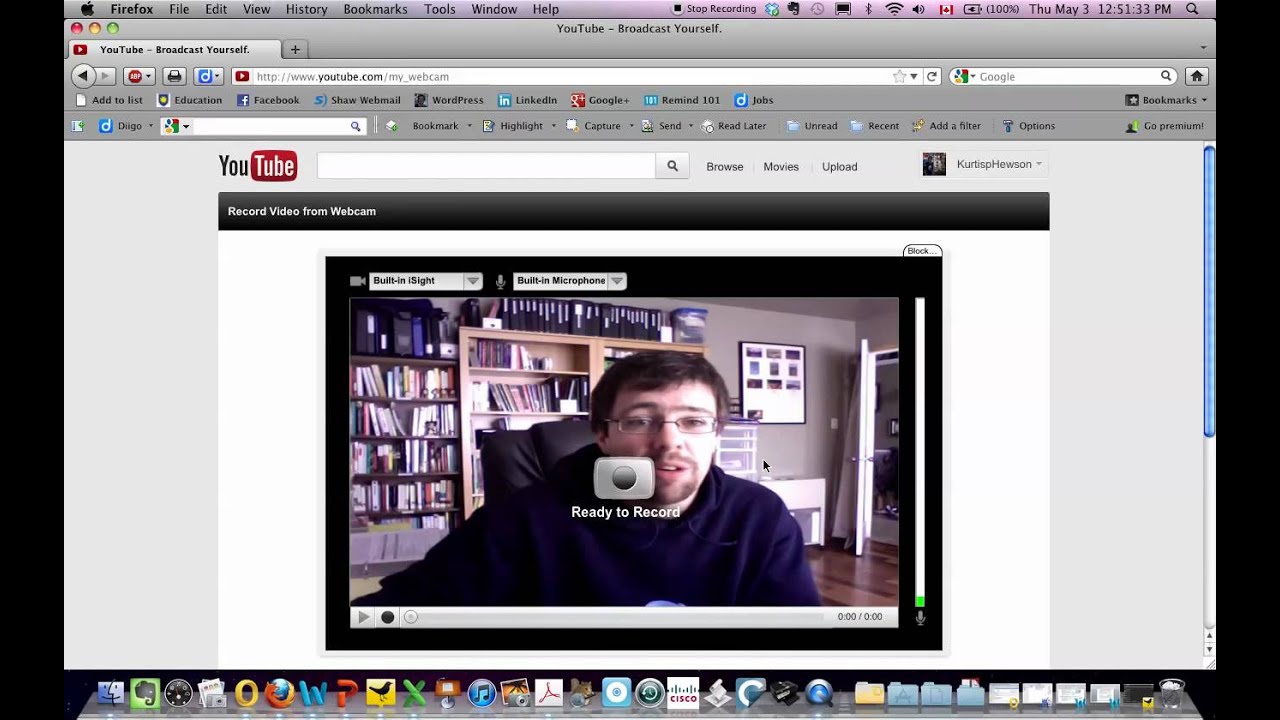
Task: Open Adobe PDF reader in dock
Action: (549, 693)
